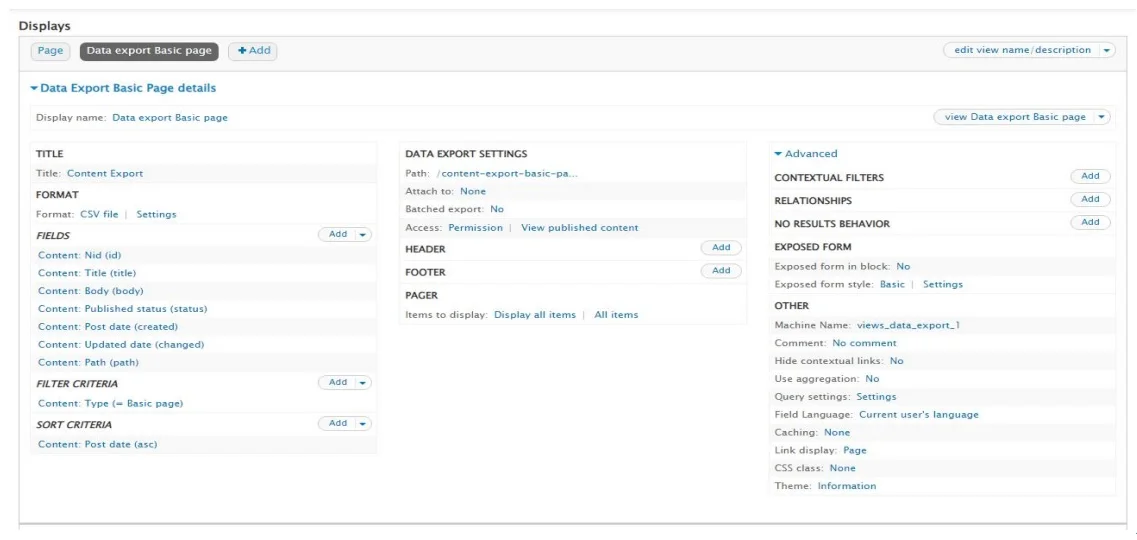The width and height of the screenshot is (1137, 540).
Task: Open pager All items settings
Action: tap(616, 315)
